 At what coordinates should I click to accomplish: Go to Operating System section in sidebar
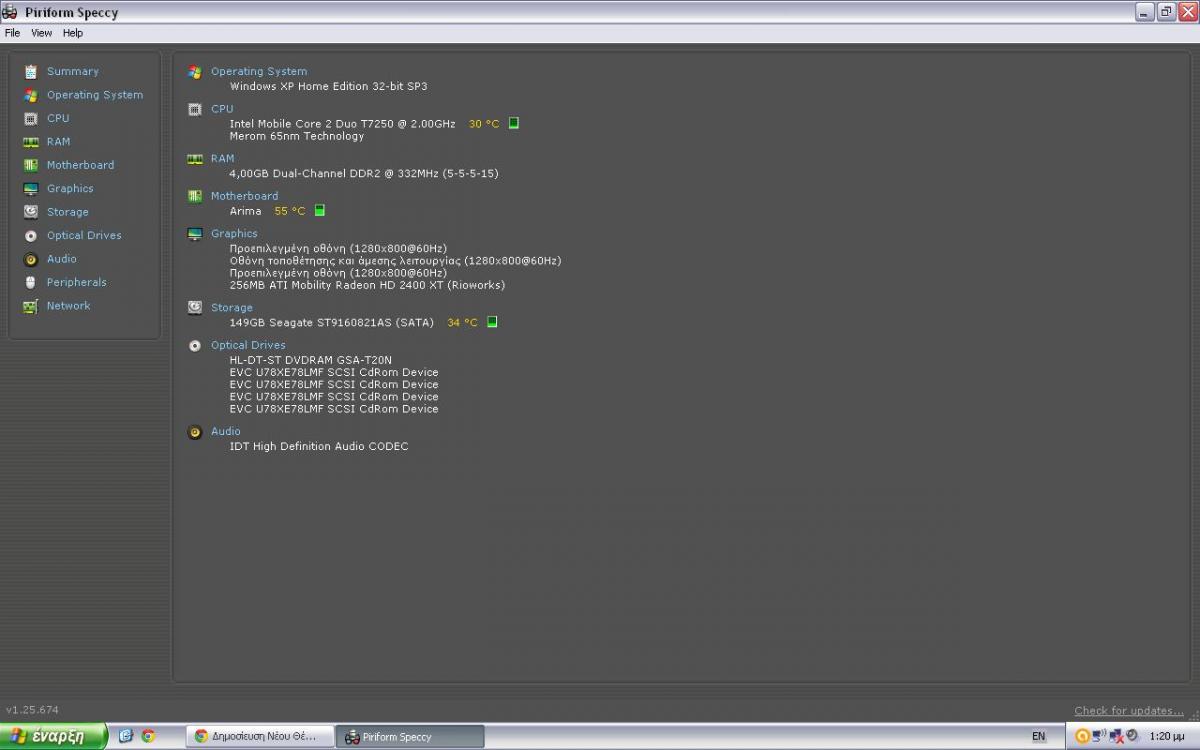(95, 95)
